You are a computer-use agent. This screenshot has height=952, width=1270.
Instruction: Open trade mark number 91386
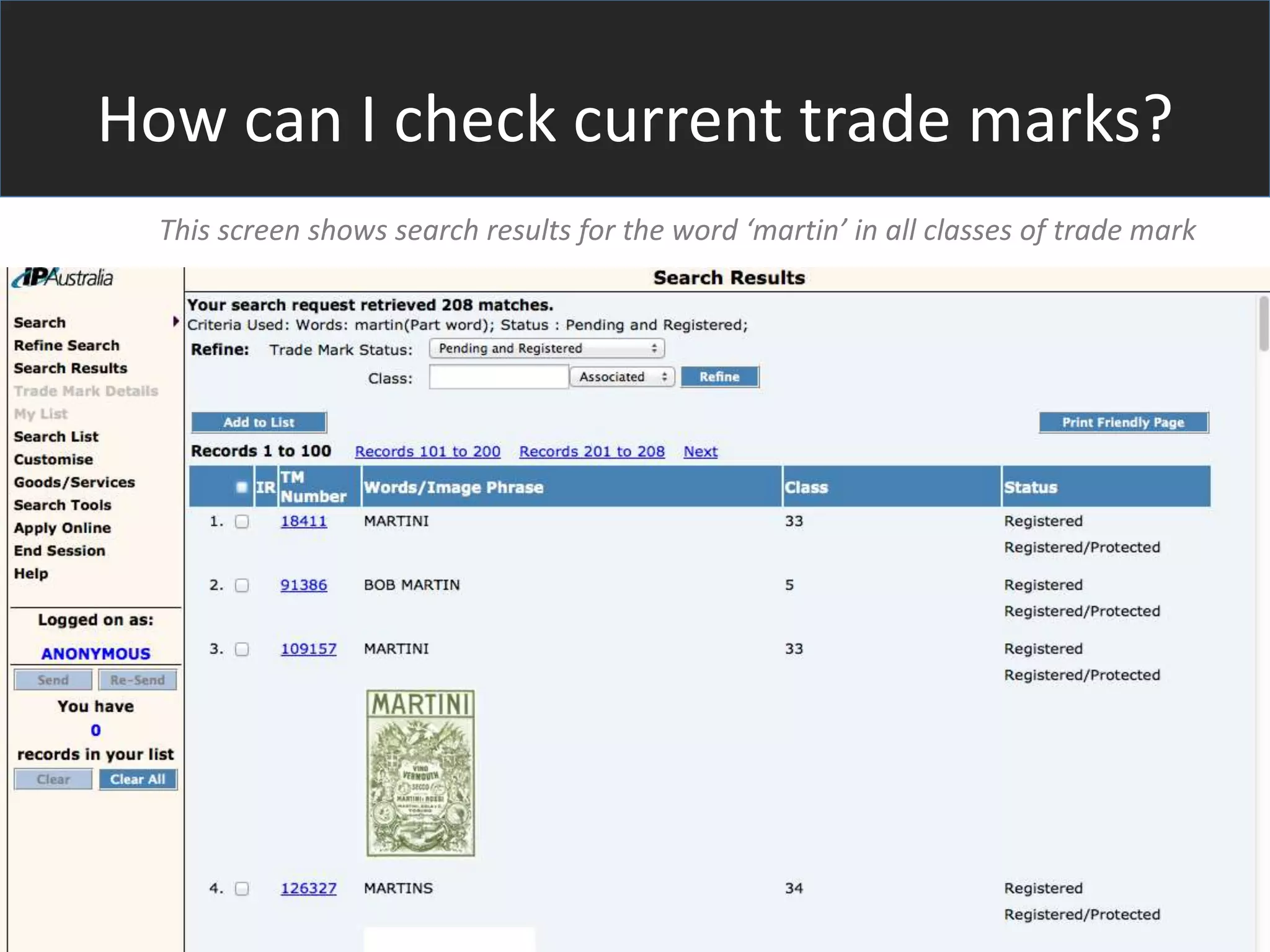(x=304, y=585)
